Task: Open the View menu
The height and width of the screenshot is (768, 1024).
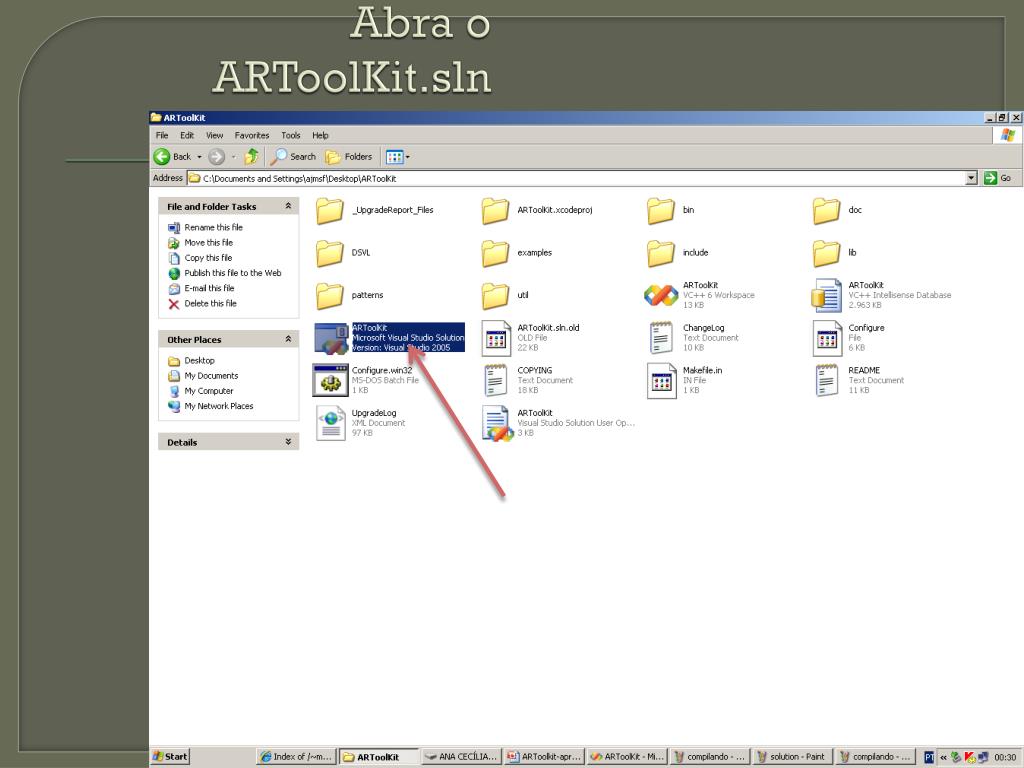Action: pyautogui.click(x=214, y=135)
